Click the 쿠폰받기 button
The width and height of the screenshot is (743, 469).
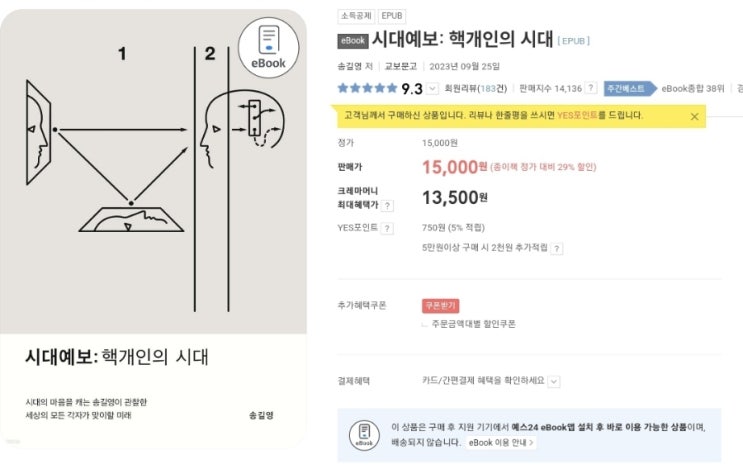coord(440,305)
